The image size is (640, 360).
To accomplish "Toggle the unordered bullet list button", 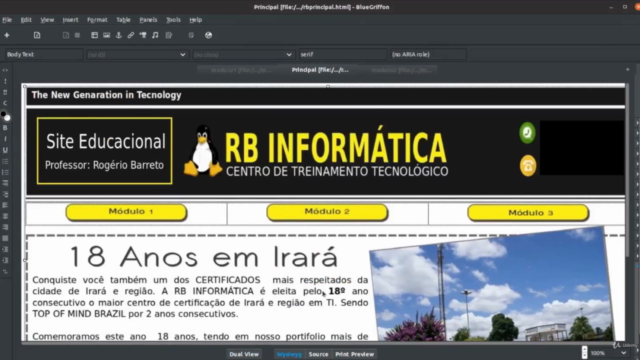I will coord(5,161).
